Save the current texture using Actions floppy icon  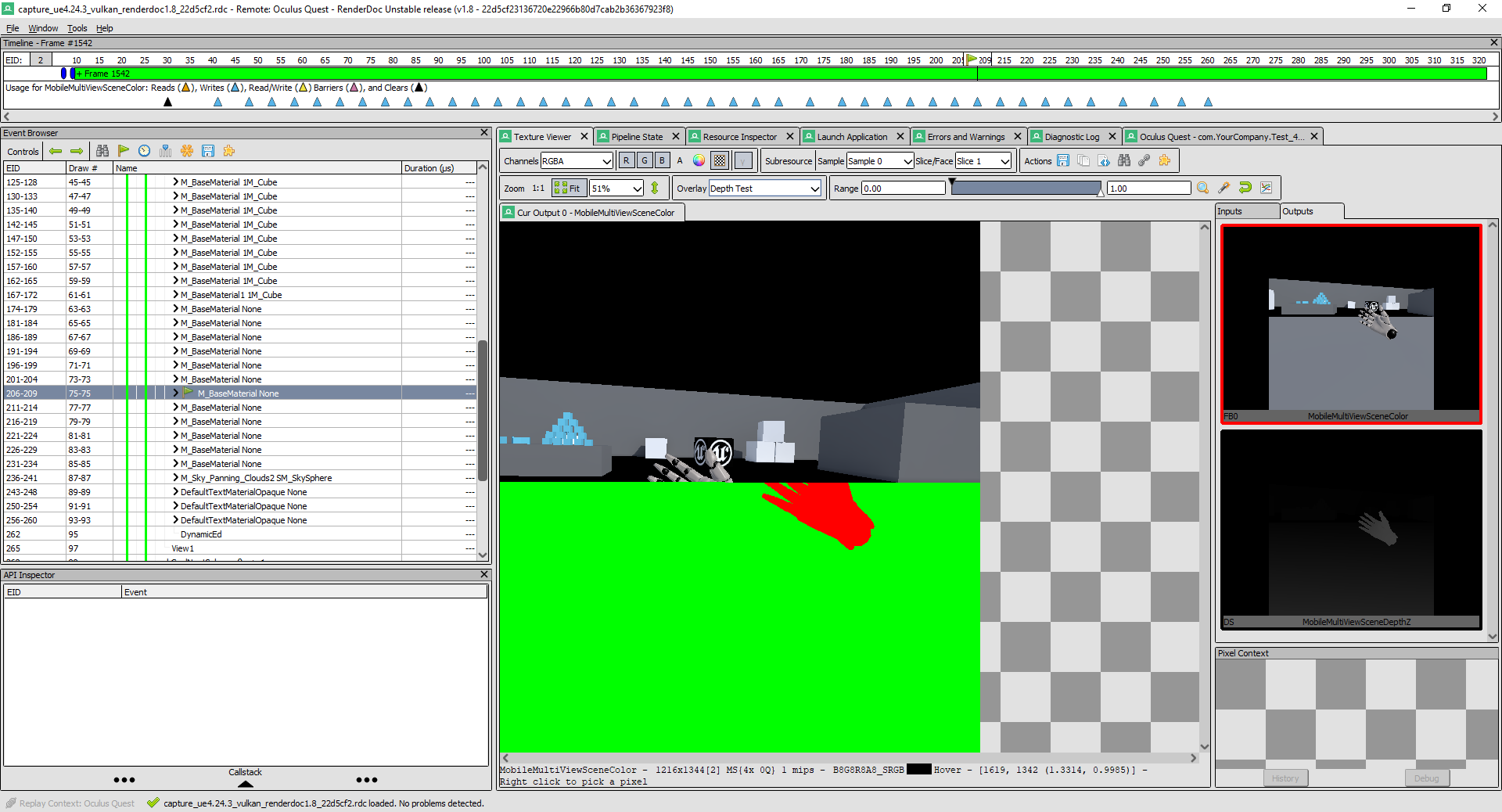(1062, 160)
